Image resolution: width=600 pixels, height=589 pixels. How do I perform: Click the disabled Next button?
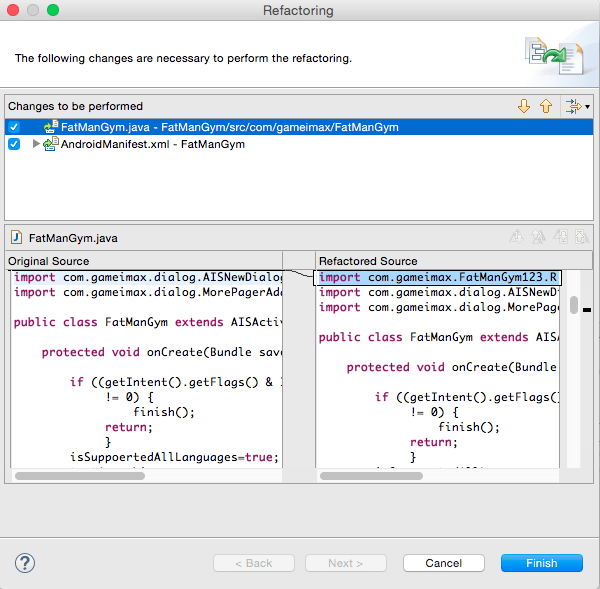(346, 563)
